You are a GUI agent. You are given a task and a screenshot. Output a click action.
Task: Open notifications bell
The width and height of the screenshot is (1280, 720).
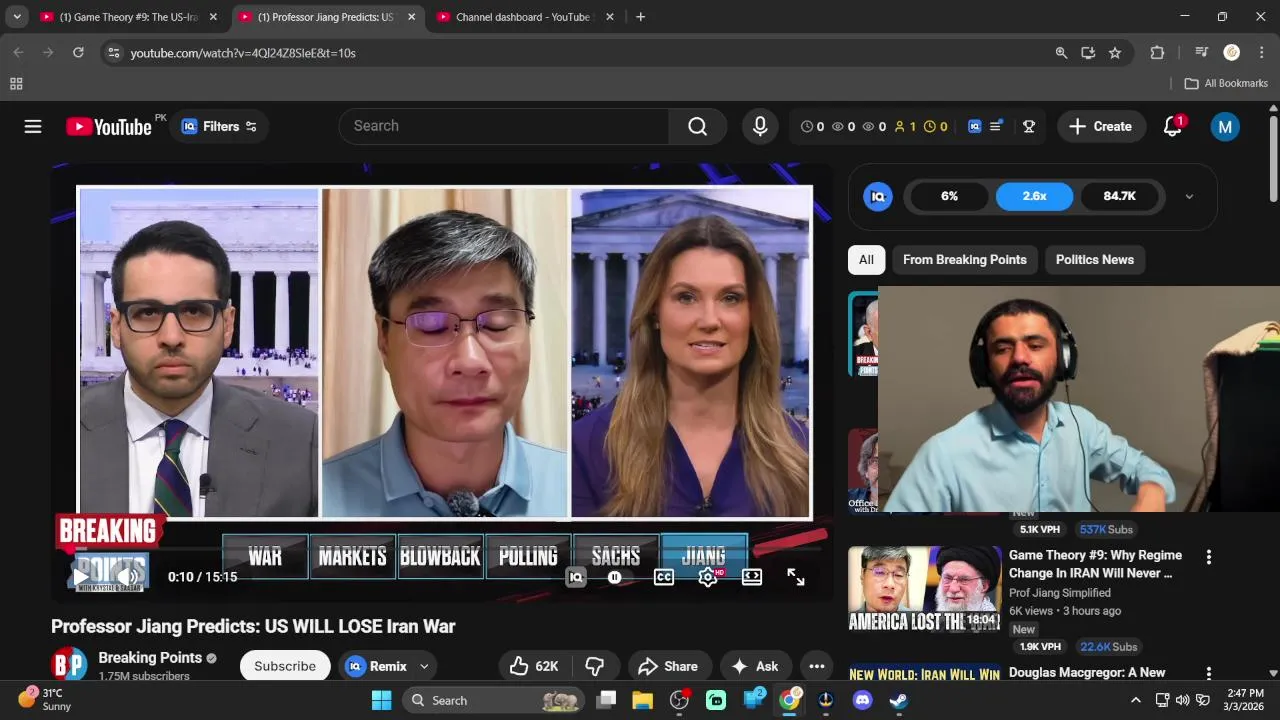1173,126
